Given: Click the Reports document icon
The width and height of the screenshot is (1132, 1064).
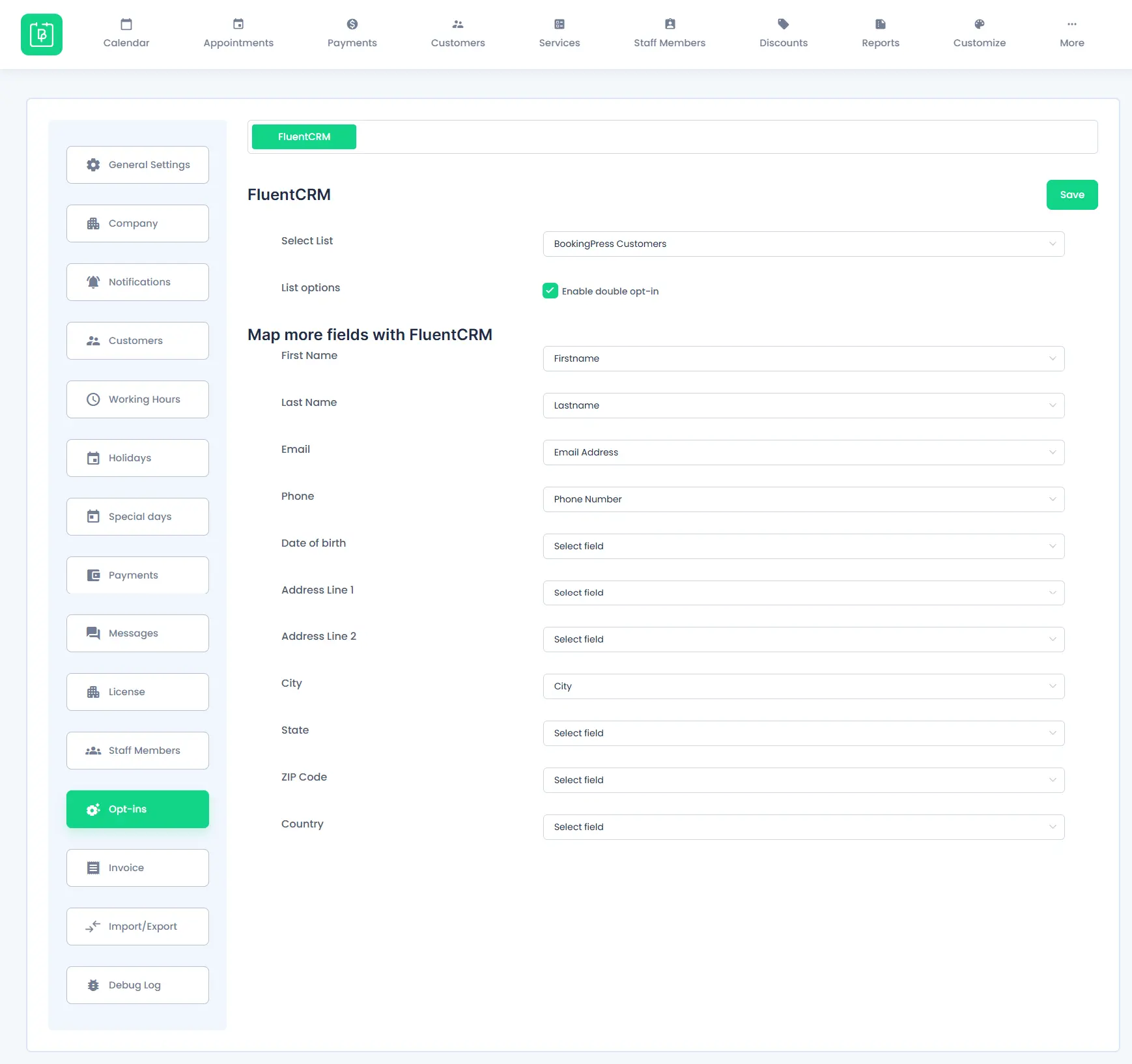Looking at the screenshot, I should pyautogui.click(x=880, y=24).
